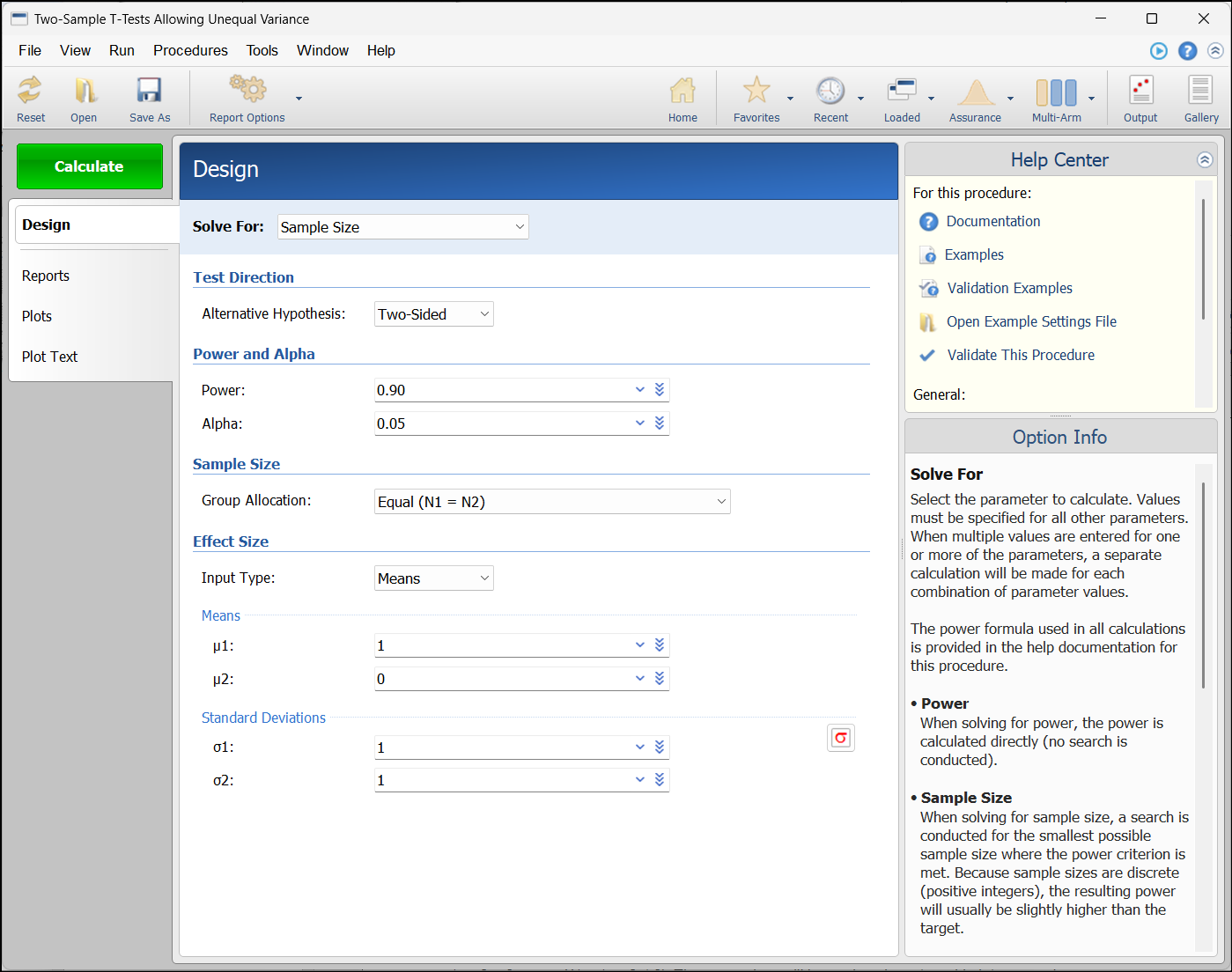1232x972 pixels.
Task: Open the Validation Examples link
Action: point(1009,289)
